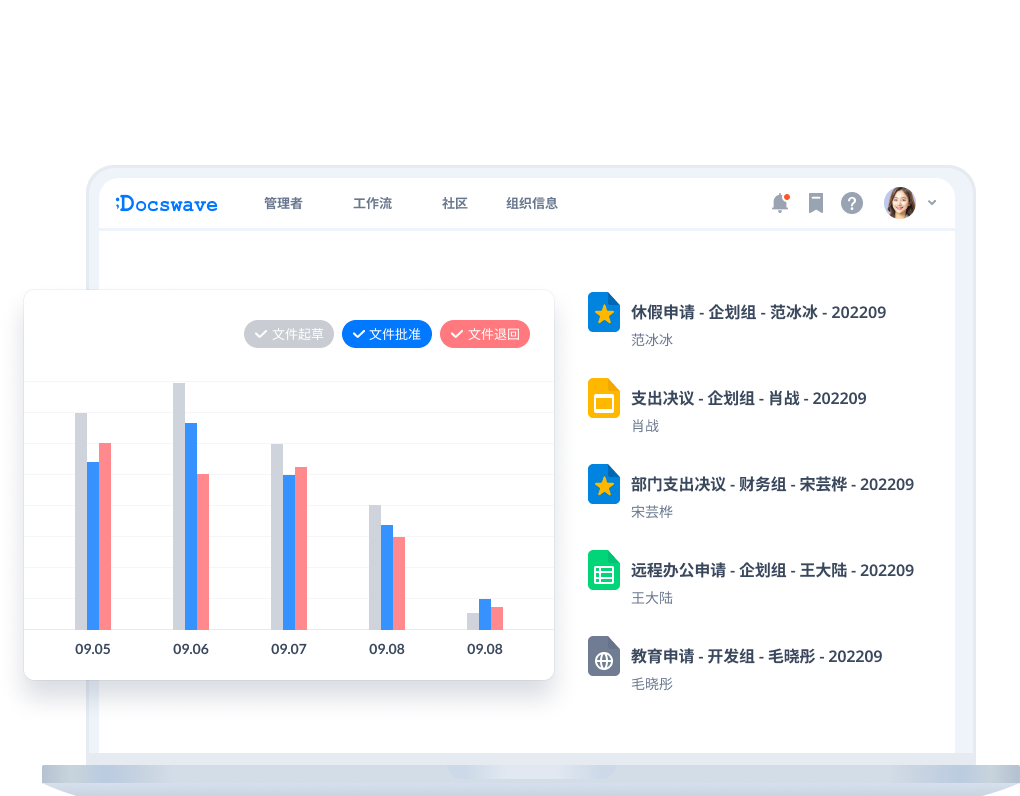Click the Docswave logo
Viewport: 1020px width, 796px height.
[167, 204]
